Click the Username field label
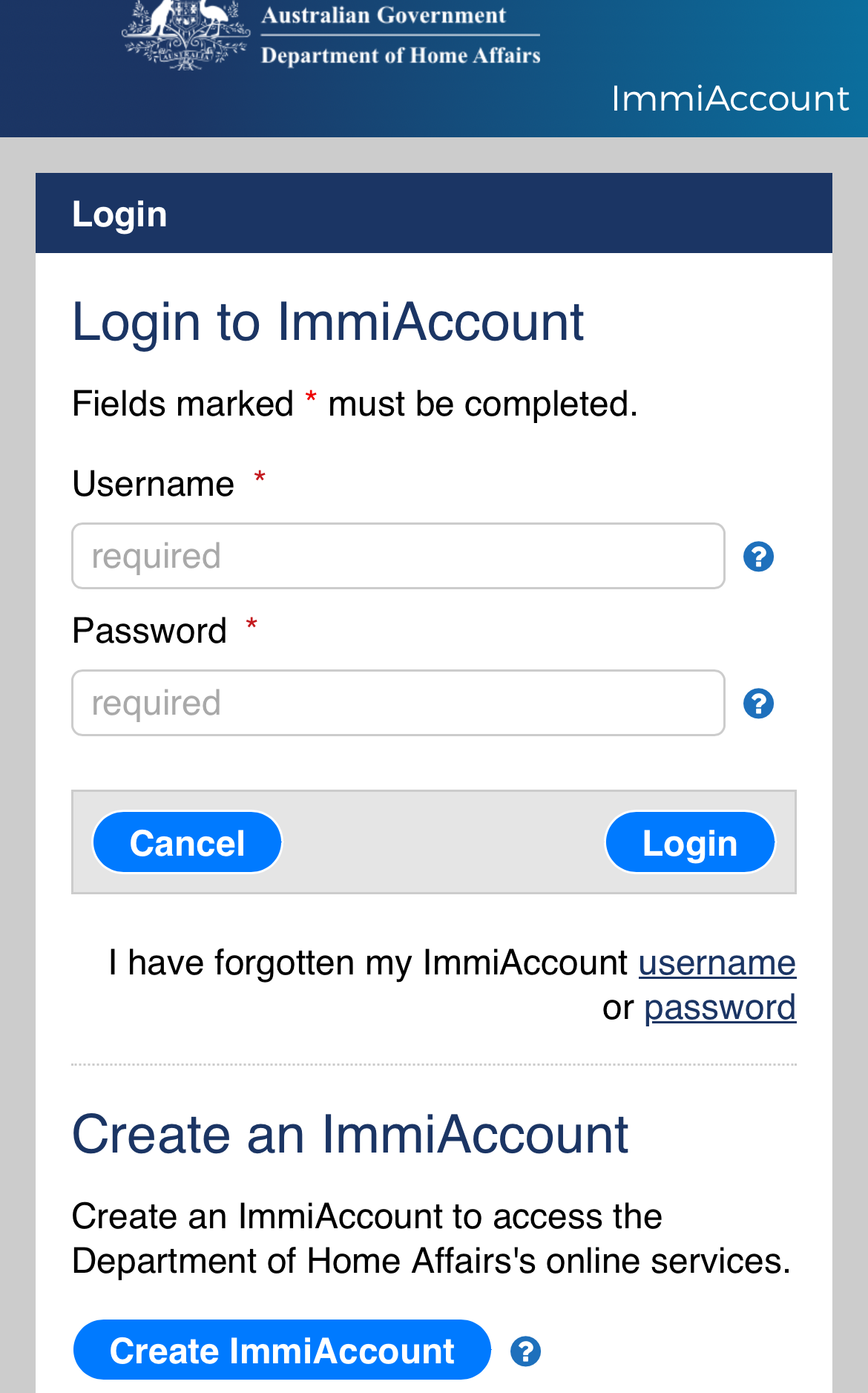The image size is (868, 1393). click(153, 484)
